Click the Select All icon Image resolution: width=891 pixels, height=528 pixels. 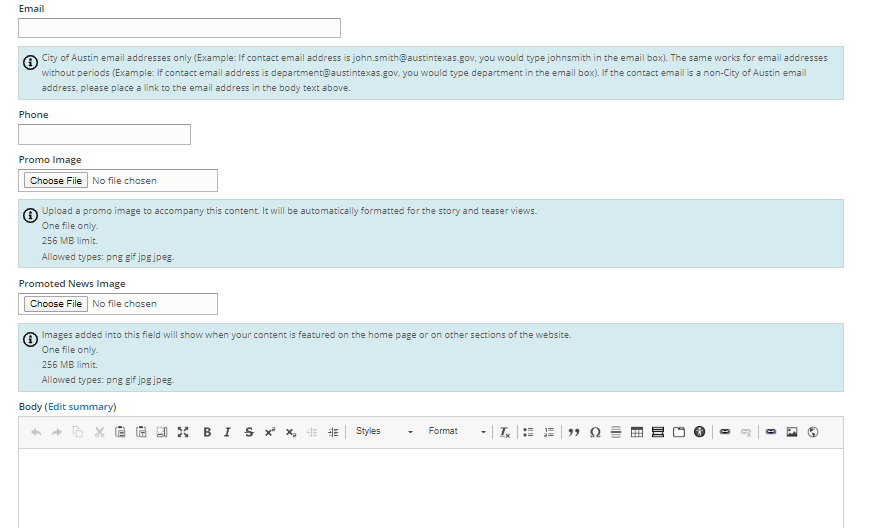[162, 433]
